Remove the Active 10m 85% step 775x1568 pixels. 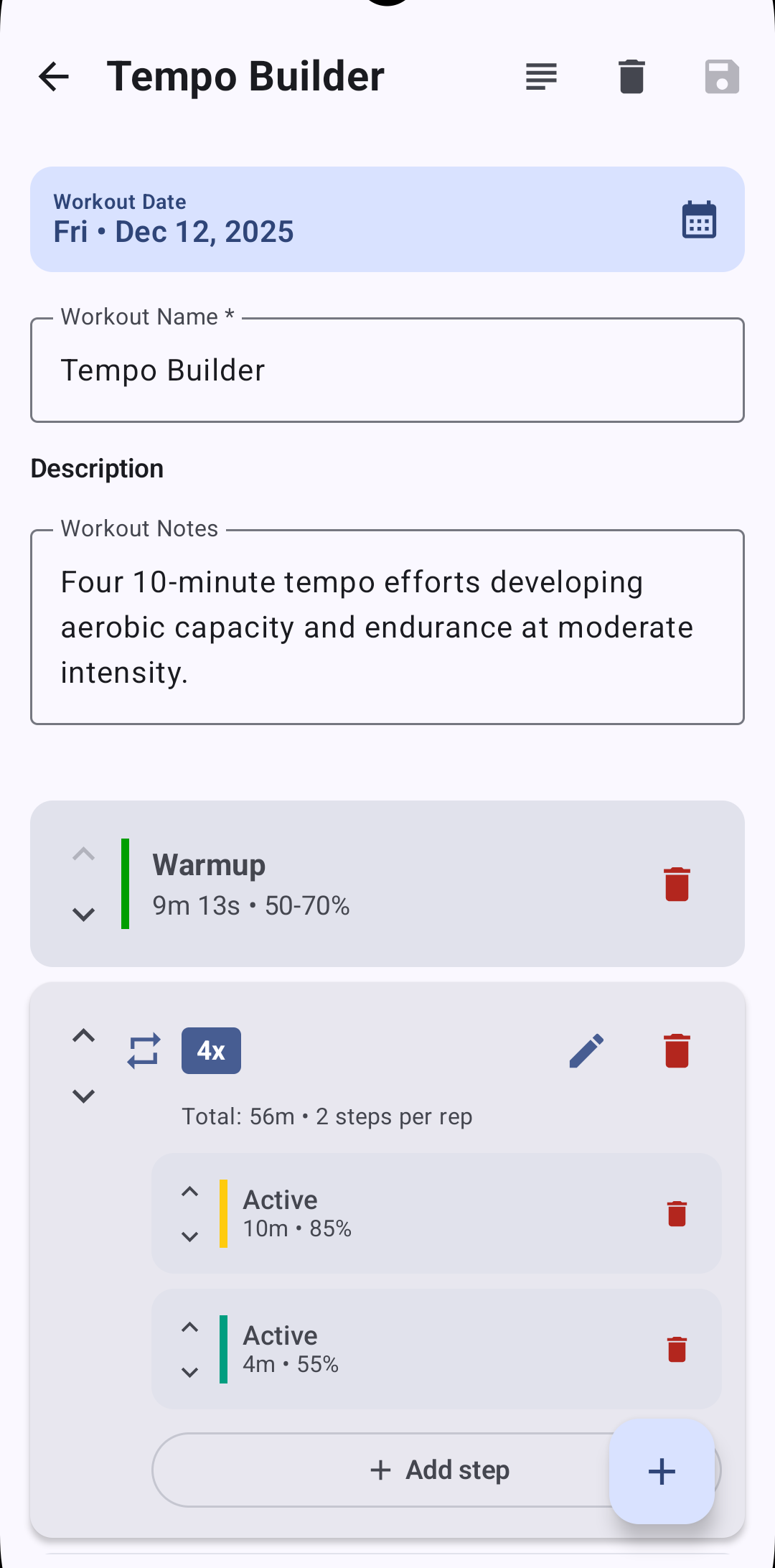coord(677,1214)
